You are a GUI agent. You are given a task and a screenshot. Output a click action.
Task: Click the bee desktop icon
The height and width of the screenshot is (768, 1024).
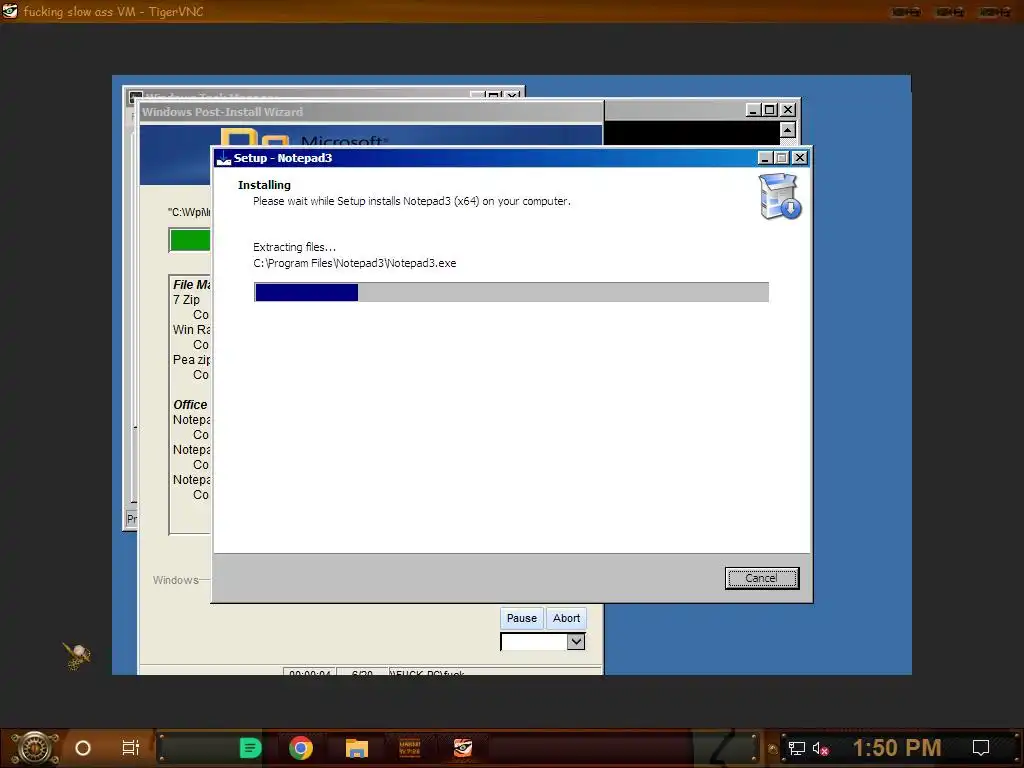click(x=76, y=655)
